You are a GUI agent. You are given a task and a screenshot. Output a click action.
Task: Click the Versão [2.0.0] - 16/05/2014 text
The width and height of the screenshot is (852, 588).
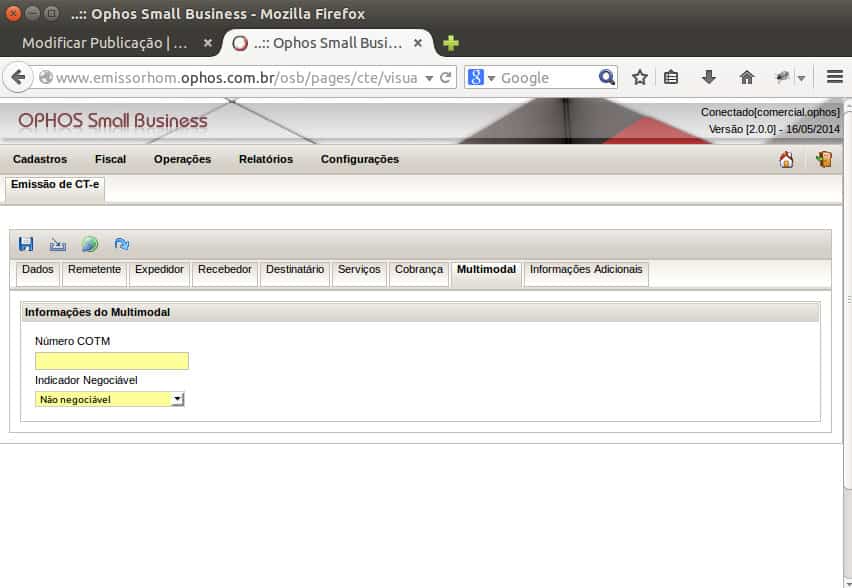click(x=774, y=129)
